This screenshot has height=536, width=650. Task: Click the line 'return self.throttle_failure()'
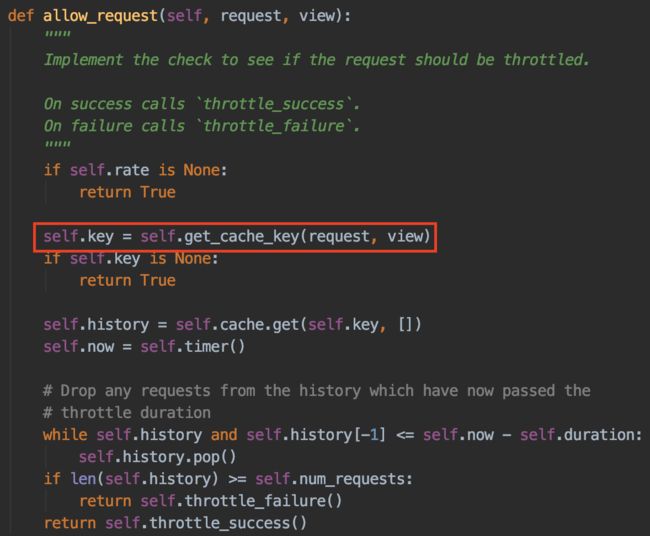[211, 501]
